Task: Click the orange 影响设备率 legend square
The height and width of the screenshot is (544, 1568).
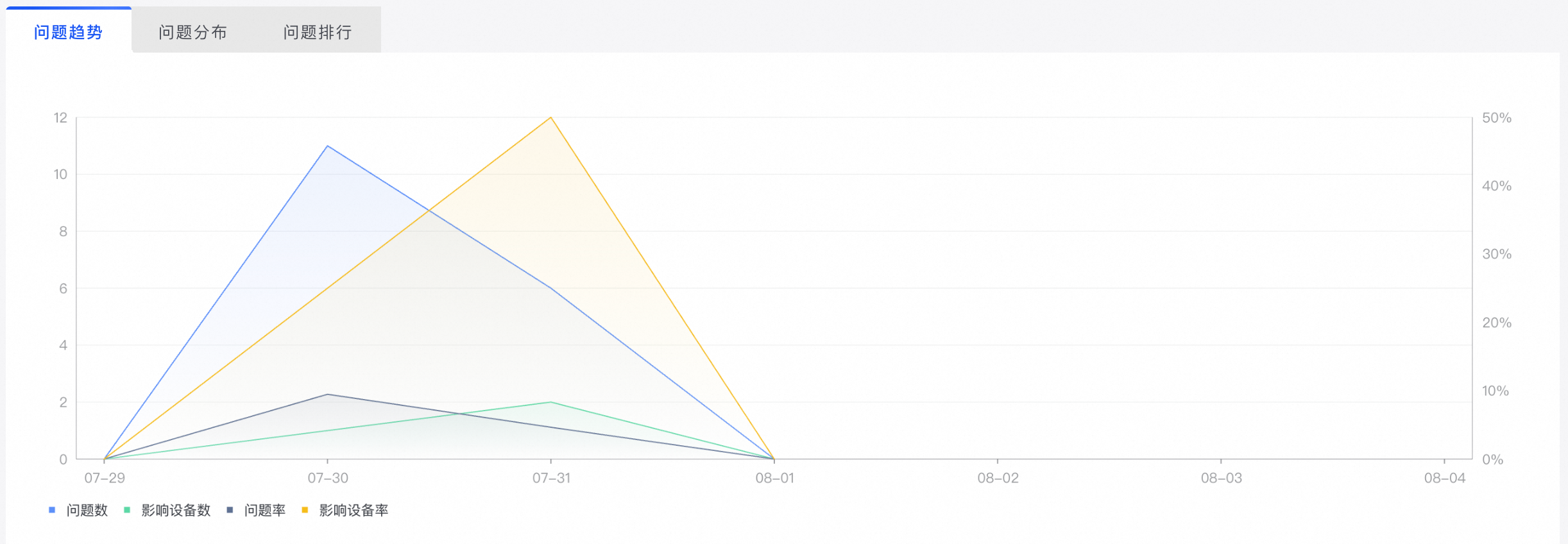Action: coord(305,510)
